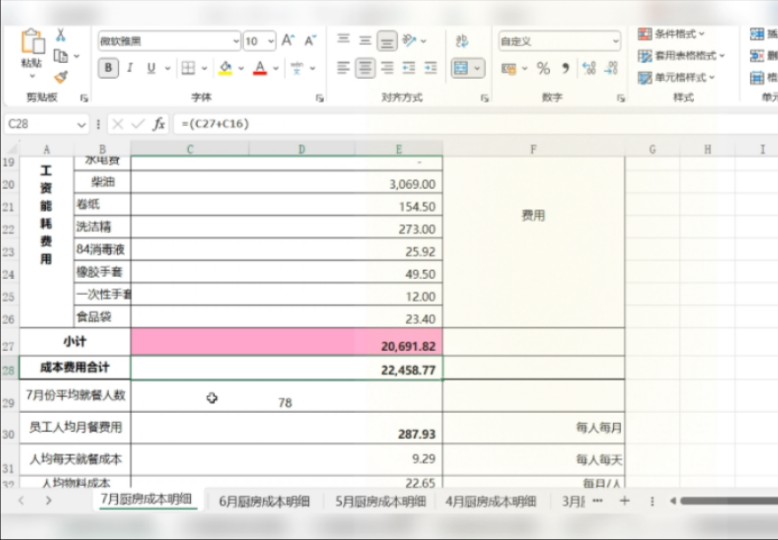Align text to top
This screenshot has height=540, width=778.
(343, 40)
